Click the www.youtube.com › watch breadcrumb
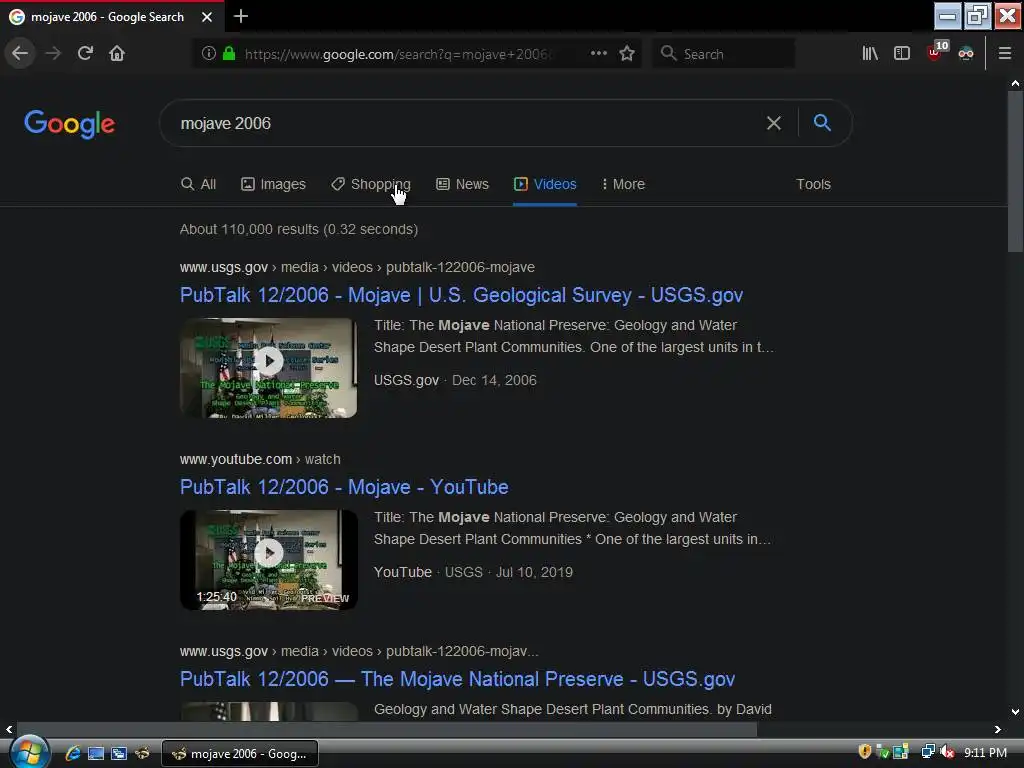Screen dimensions: 1024x768 coord(260,459)
